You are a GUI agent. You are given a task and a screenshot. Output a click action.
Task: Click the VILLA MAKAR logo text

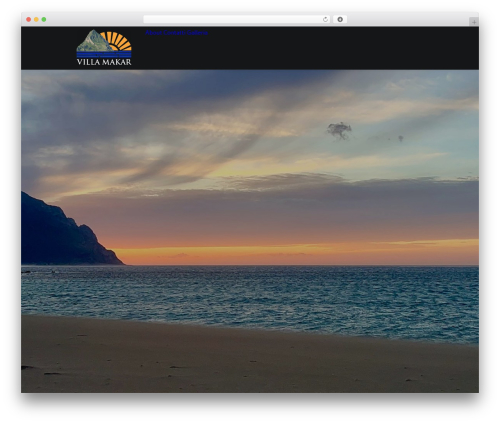[x=104, y=62]
